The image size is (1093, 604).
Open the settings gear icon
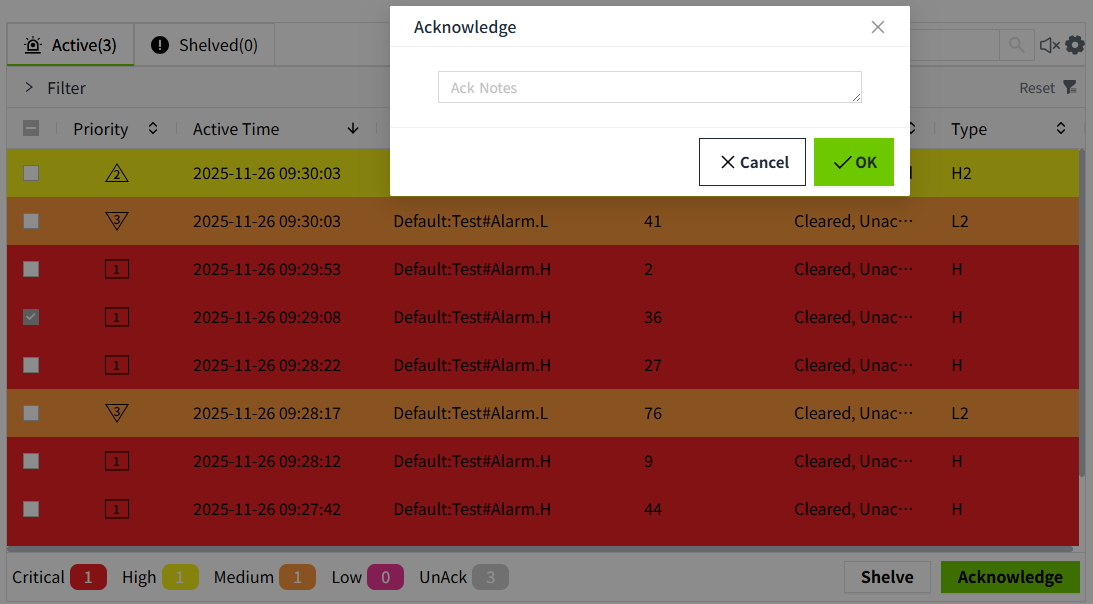coord(1075,45)
